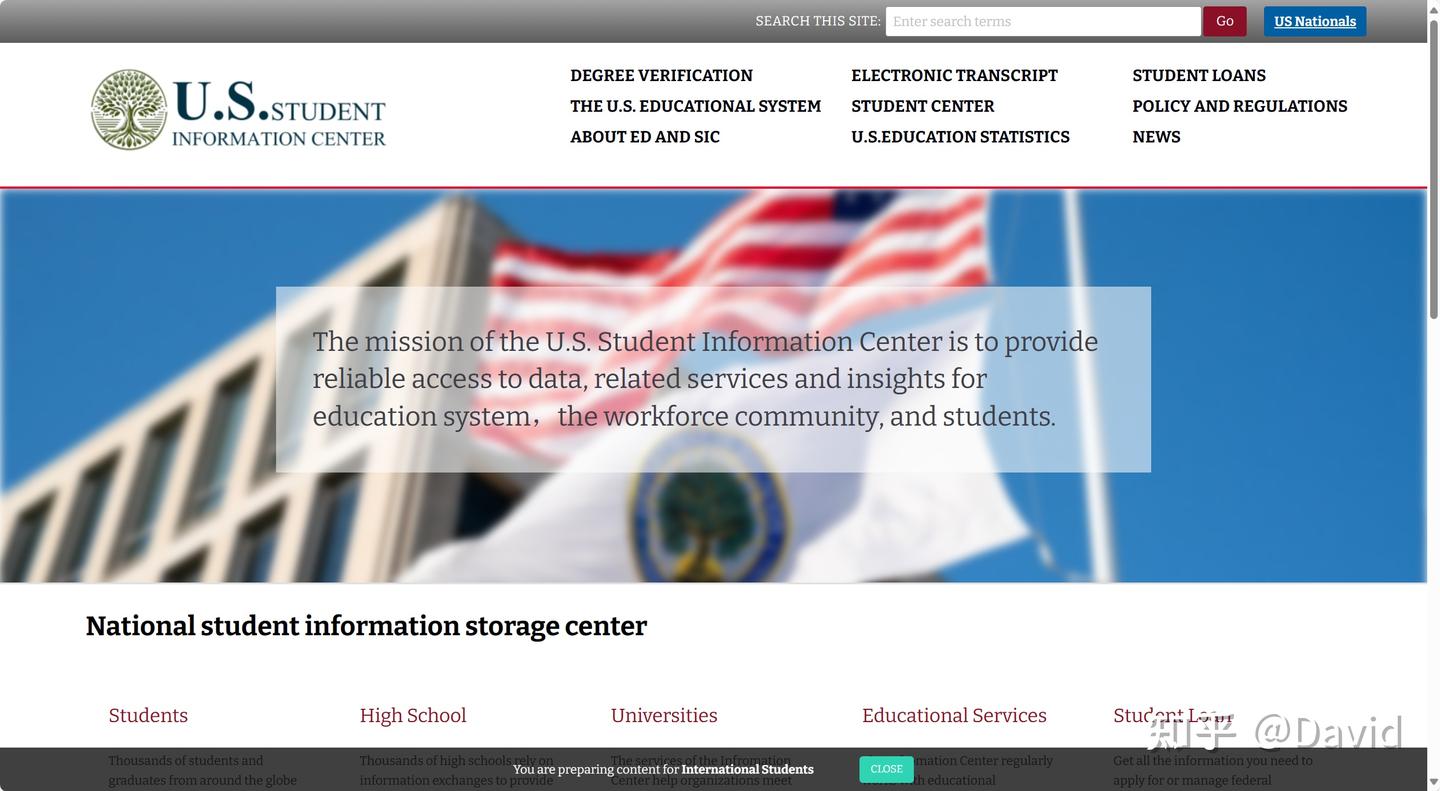Open the News section
The width and height of the screenshot is (1440, 791).
(1156, 136)
